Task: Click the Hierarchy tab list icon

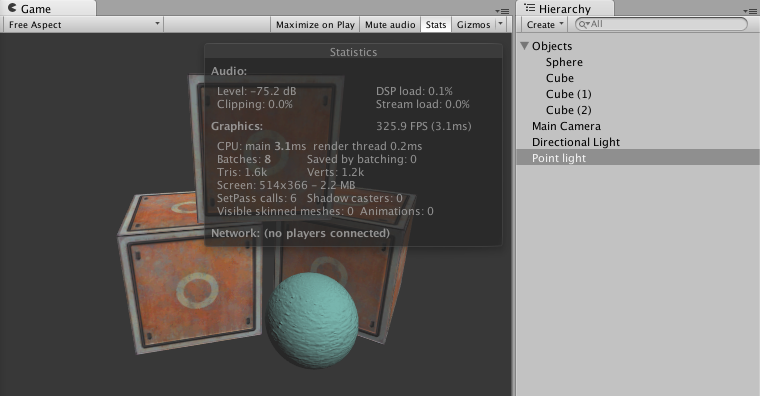Action: pos(530,8)
